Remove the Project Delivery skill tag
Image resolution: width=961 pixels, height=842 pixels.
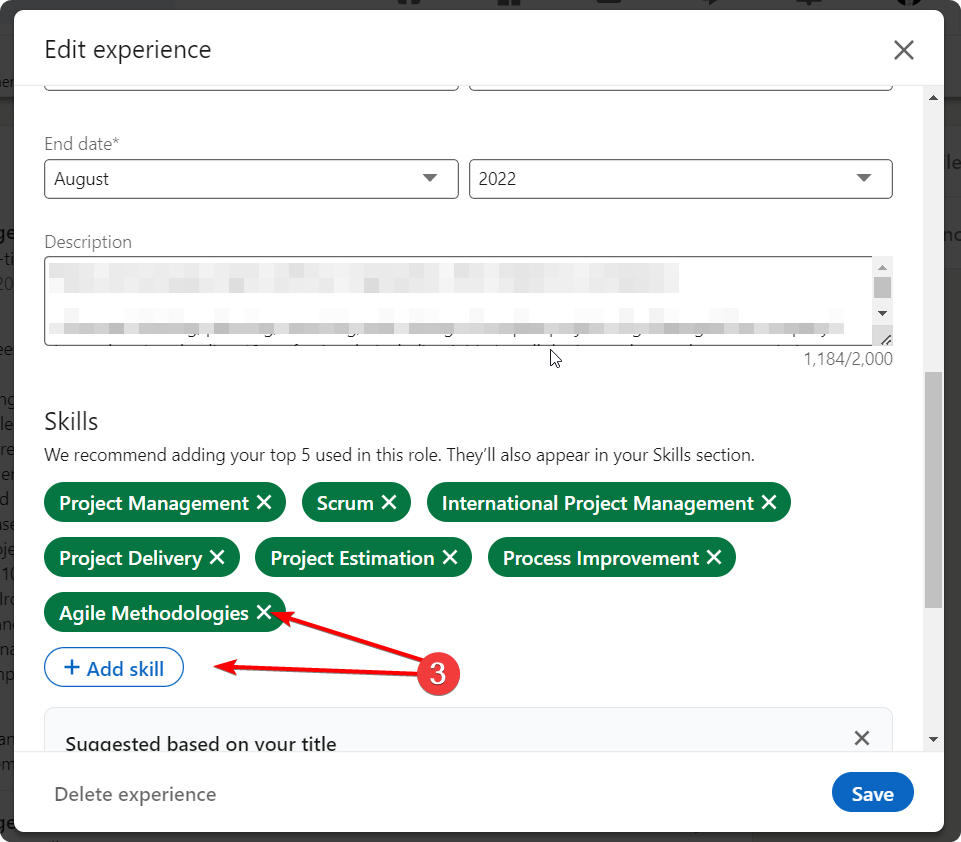[x=217, y=558]
